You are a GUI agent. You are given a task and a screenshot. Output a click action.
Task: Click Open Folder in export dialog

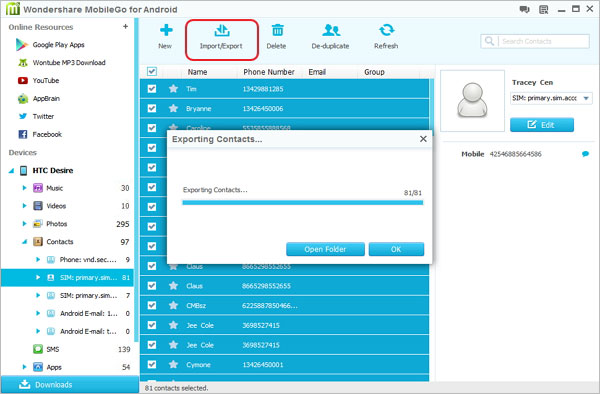[325, 249]
